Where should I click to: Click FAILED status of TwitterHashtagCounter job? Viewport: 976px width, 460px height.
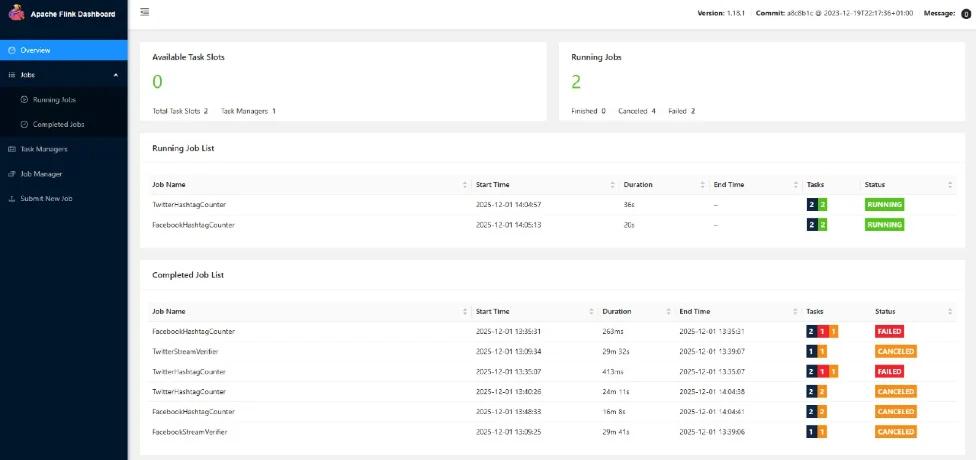click(x=889, y=372)
